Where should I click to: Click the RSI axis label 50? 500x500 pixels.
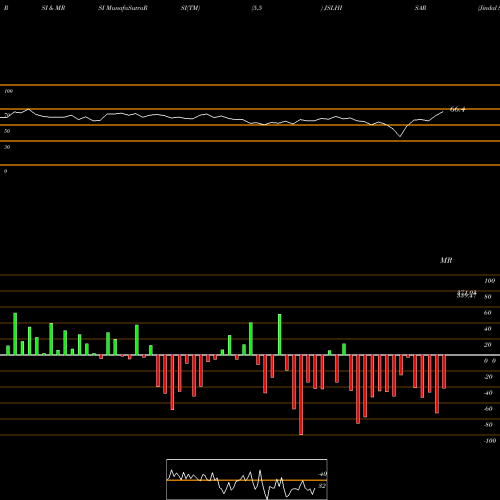tap(7, 131)
